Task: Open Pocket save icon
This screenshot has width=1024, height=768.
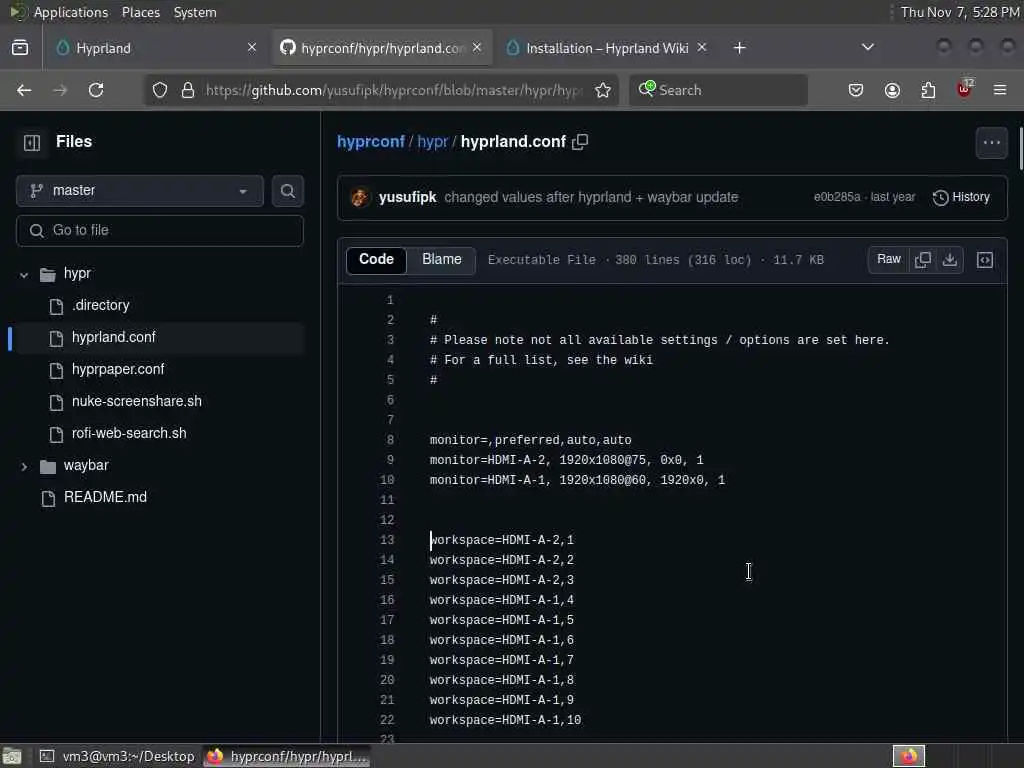Action: tap(856, 90)
